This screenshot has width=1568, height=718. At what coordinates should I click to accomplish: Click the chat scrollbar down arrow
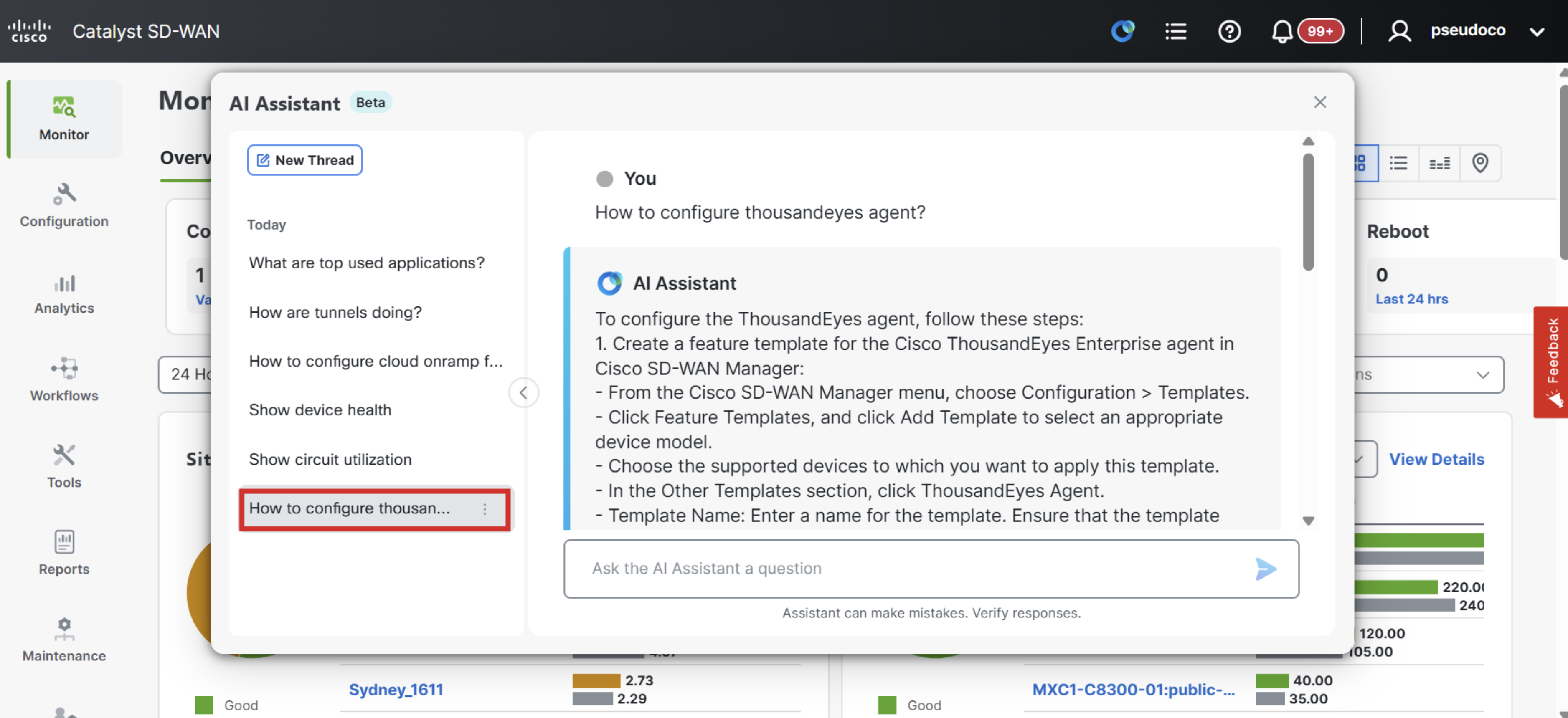click(x=1308, y=521)
